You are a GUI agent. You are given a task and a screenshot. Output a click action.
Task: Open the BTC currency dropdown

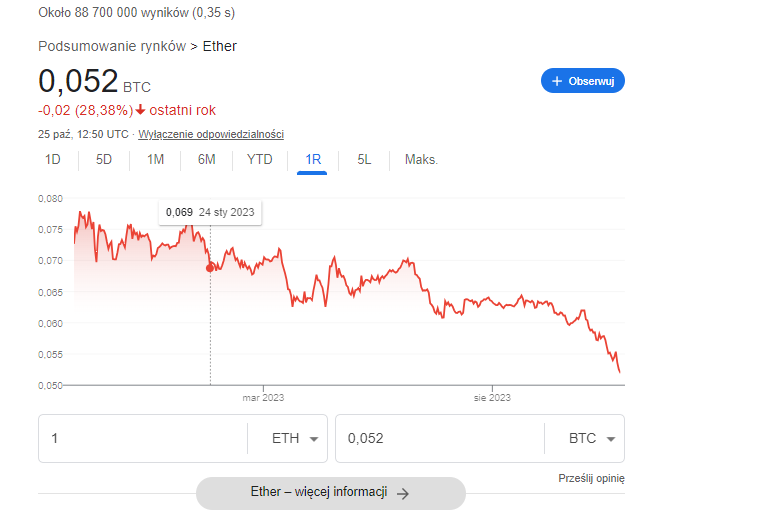[592, 439]
